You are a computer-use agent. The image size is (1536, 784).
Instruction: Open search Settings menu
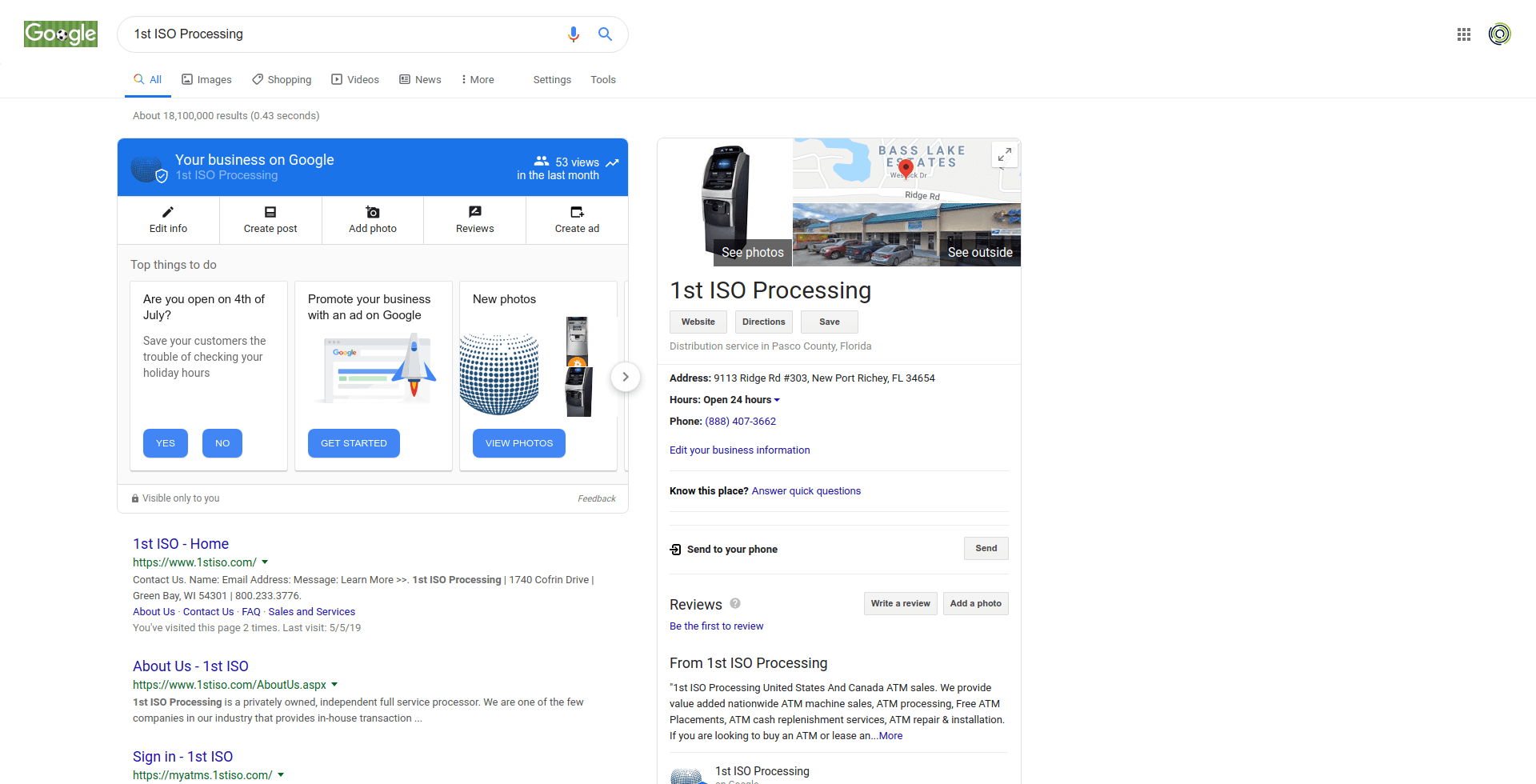click(552, 80)
